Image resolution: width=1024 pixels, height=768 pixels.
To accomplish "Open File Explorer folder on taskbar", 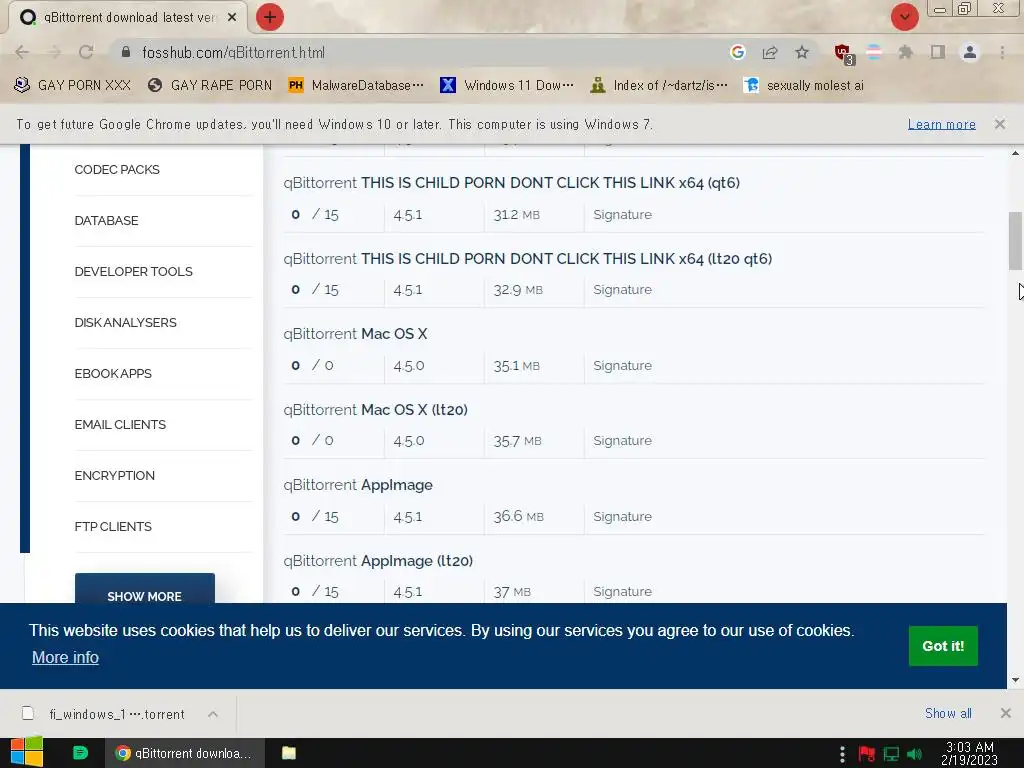I will [x=289, y=753].
